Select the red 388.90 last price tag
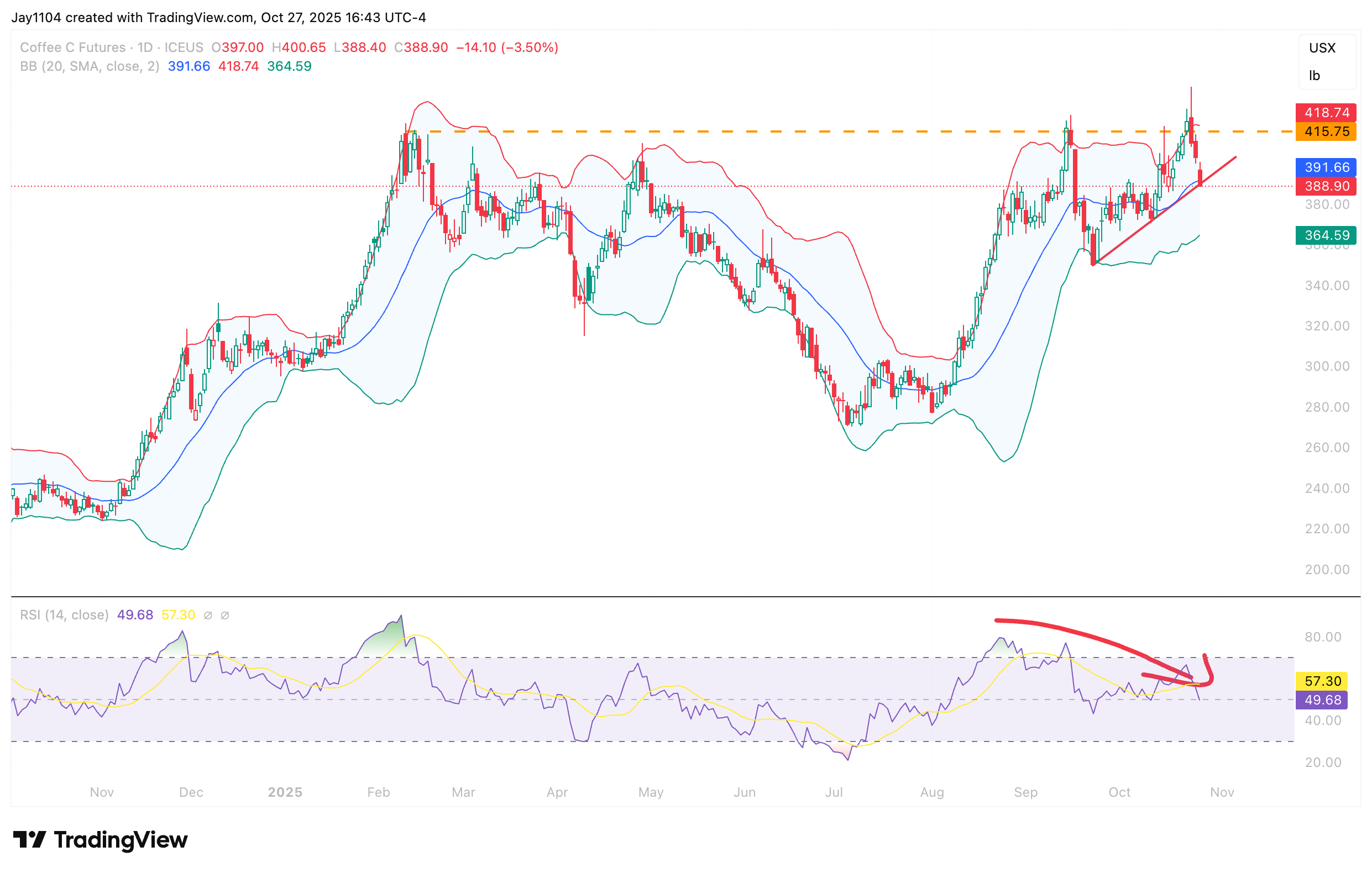The height and width of the screenshot is (873, 1372). pos(1326,186)
